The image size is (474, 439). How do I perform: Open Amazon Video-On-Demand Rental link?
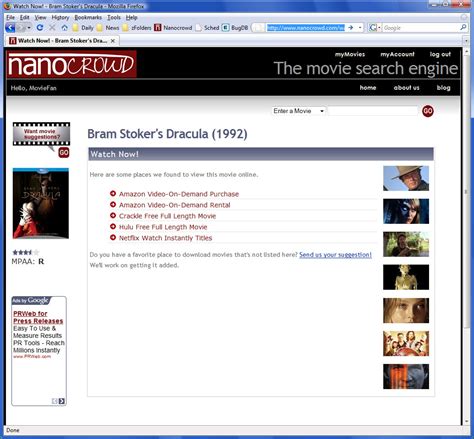pos(175,205)
